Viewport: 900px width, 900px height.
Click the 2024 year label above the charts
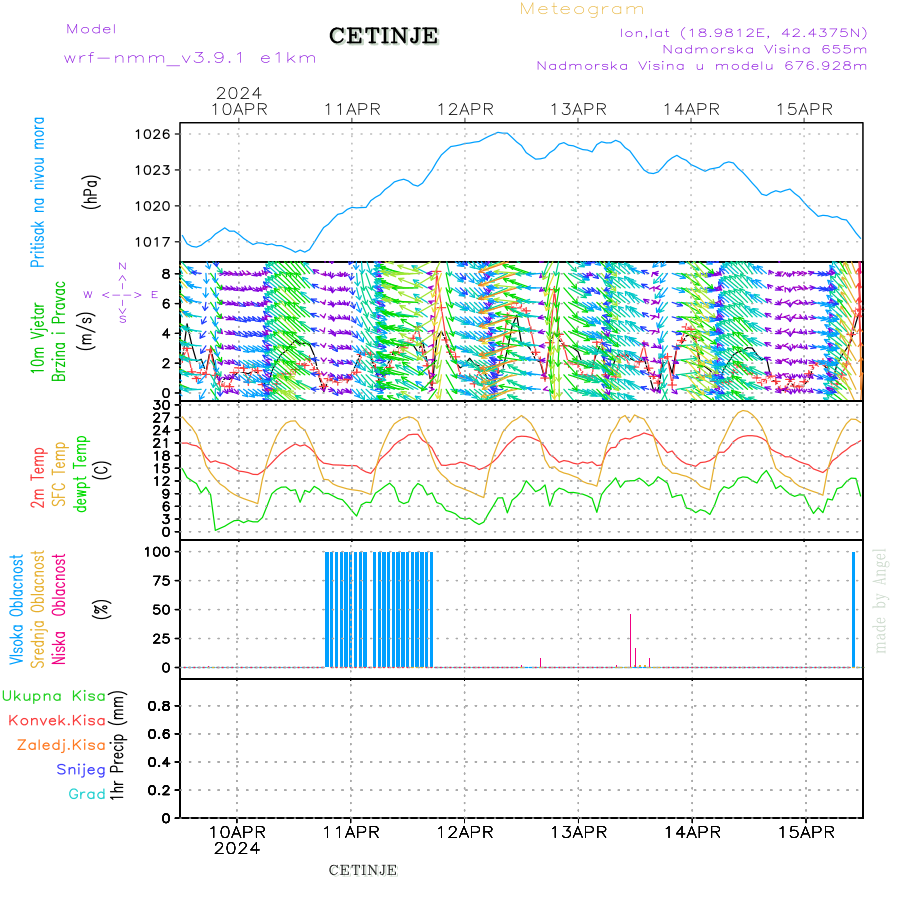(239, 93)
